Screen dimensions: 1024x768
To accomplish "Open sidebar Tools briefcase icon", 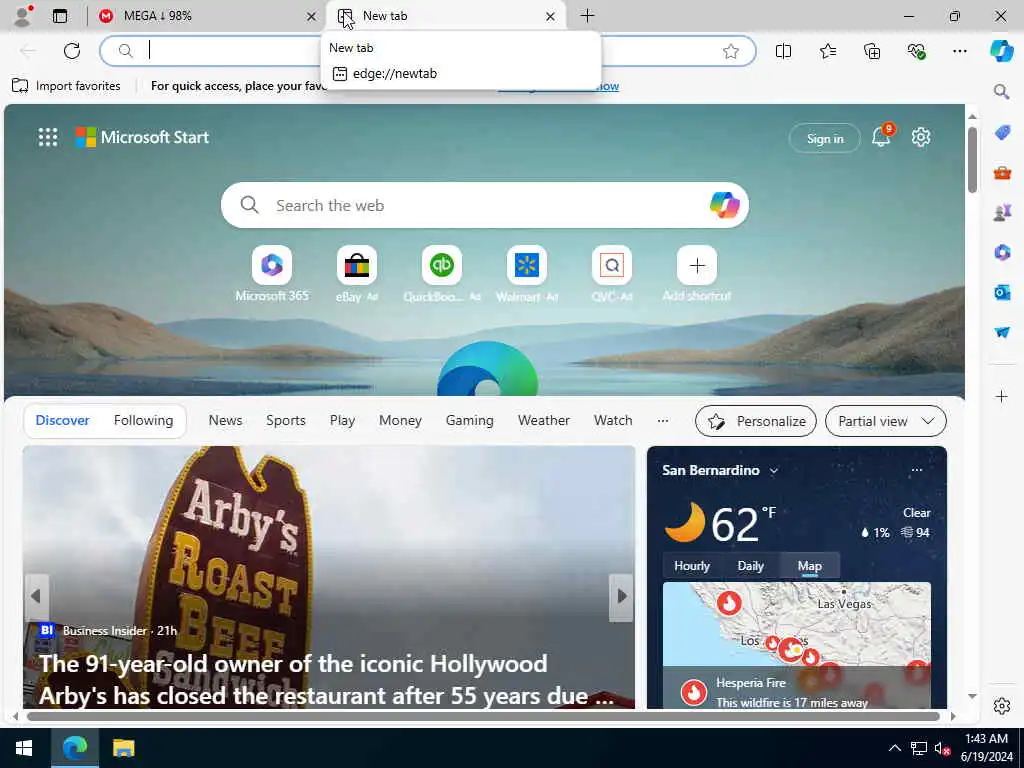I will [x=1002, y=172].
